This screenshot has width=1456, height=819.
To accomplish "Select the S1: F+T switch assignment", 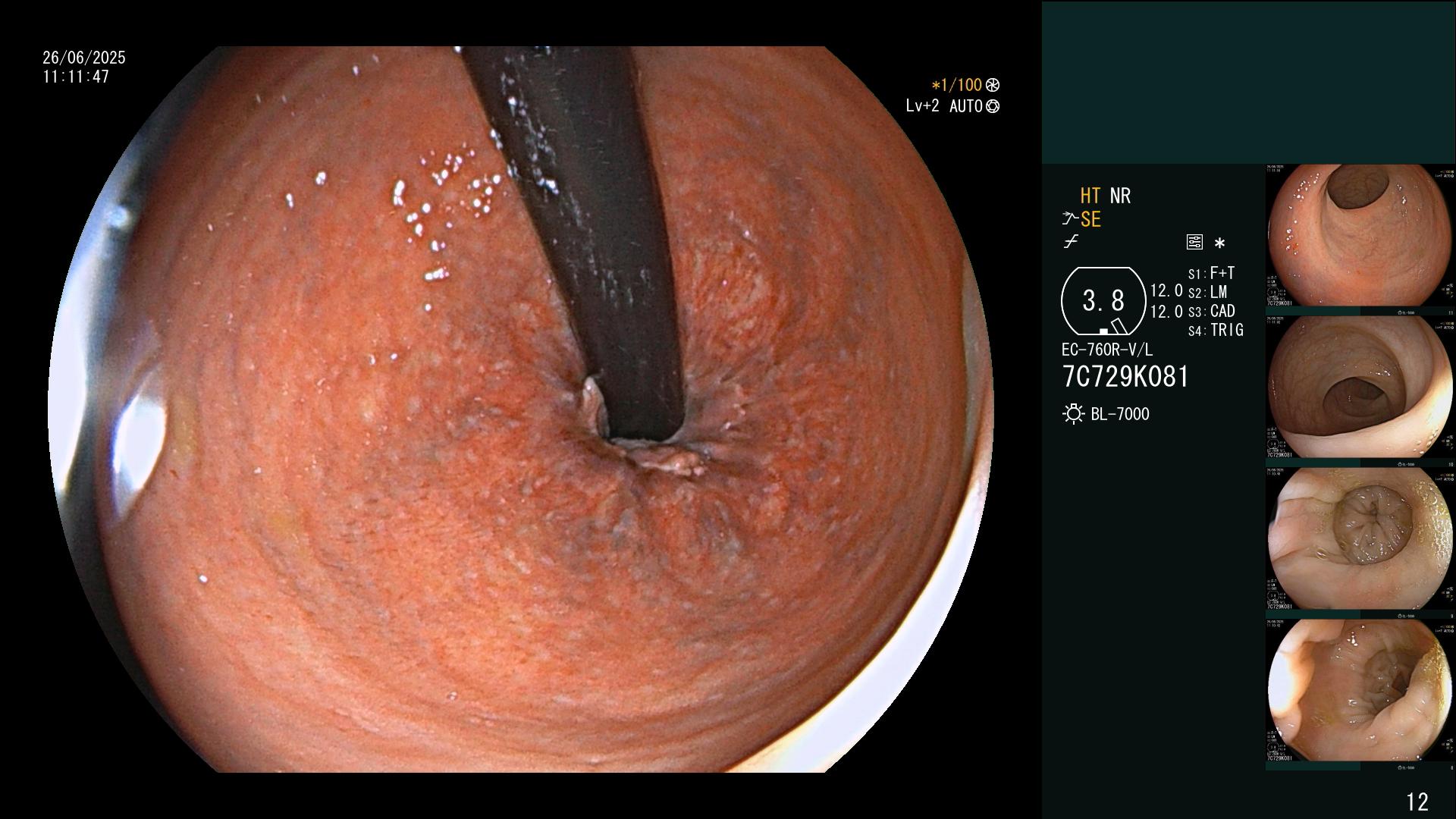I will click(x=1211, y=273).
